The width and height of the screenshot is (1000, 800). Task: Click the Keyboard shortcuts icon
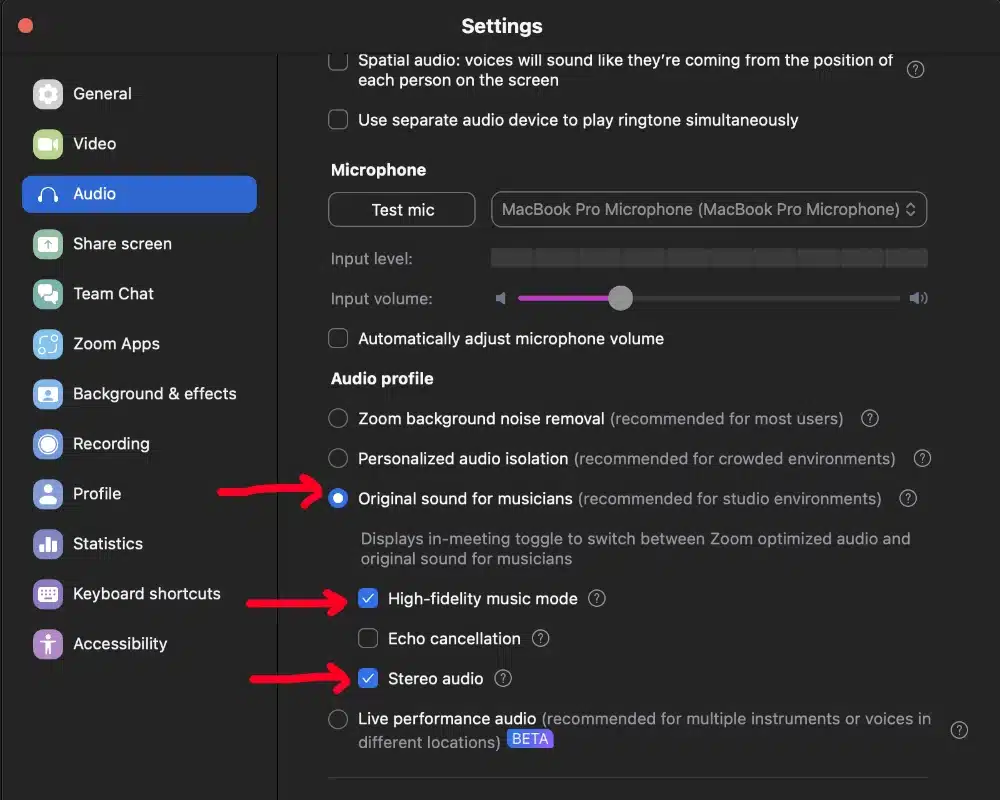[47, 594]
